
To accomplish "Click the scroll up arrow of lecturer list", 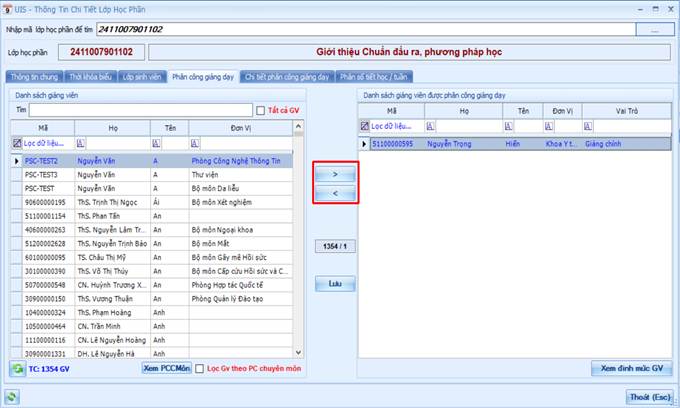I will 298,126.
